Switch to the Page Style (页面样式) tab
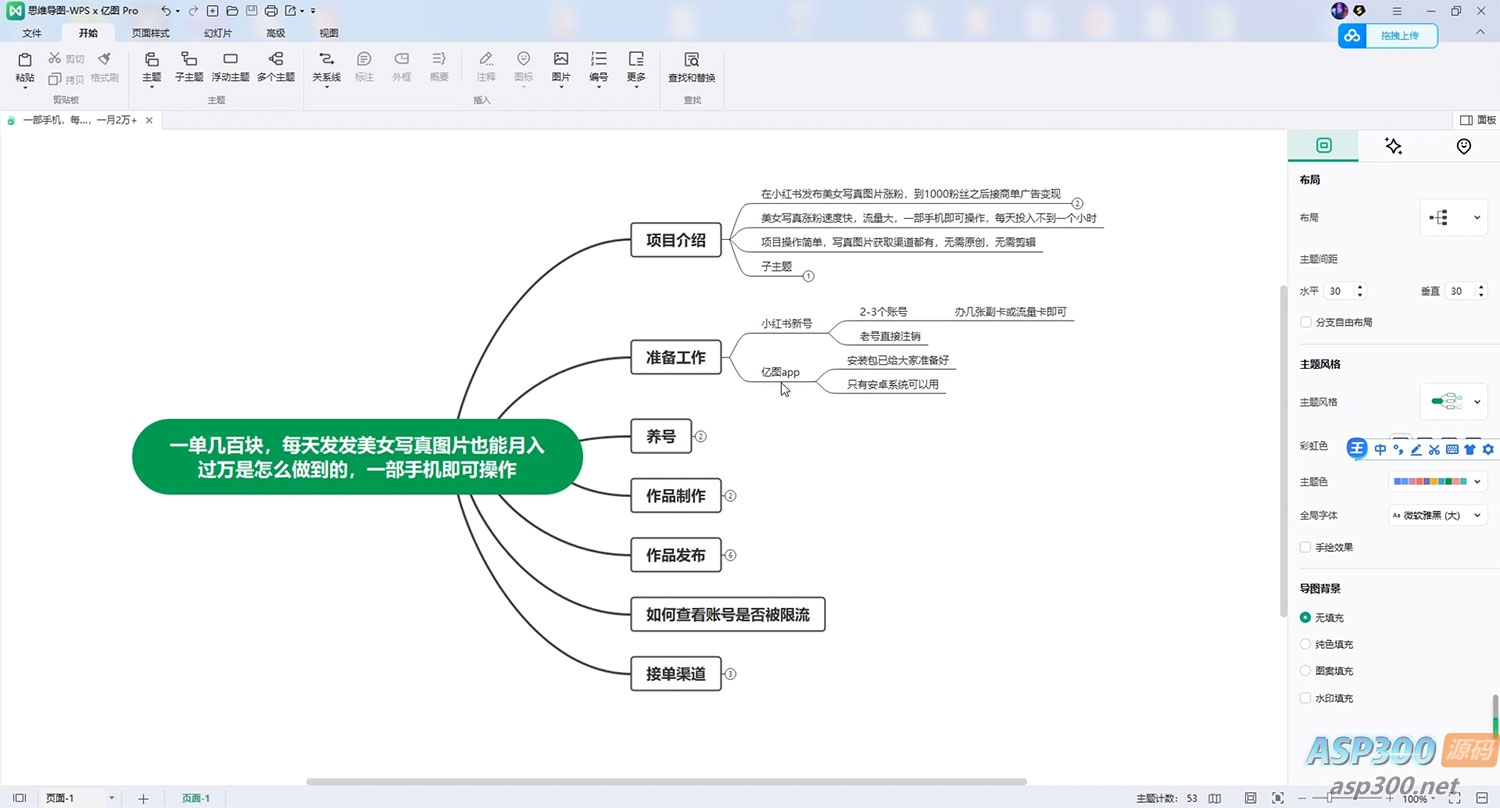1500x808 pixels. 151,33
